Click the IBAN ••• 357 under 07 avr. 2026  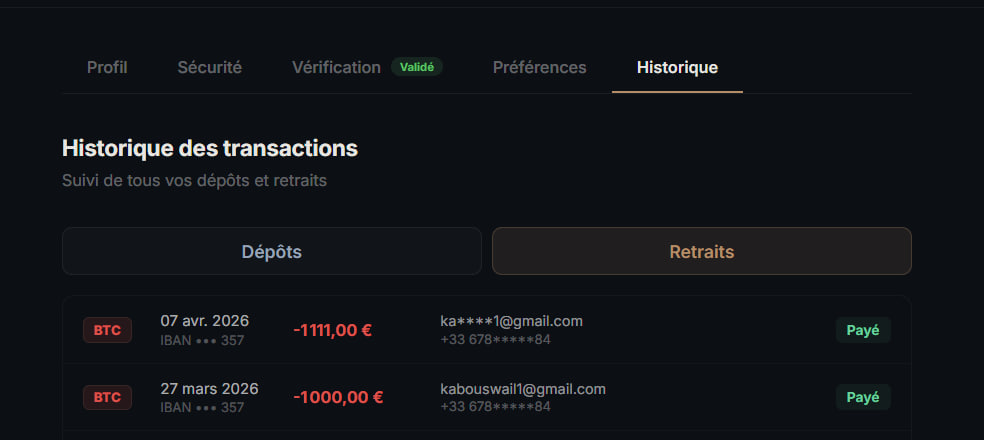pos(202,340)
